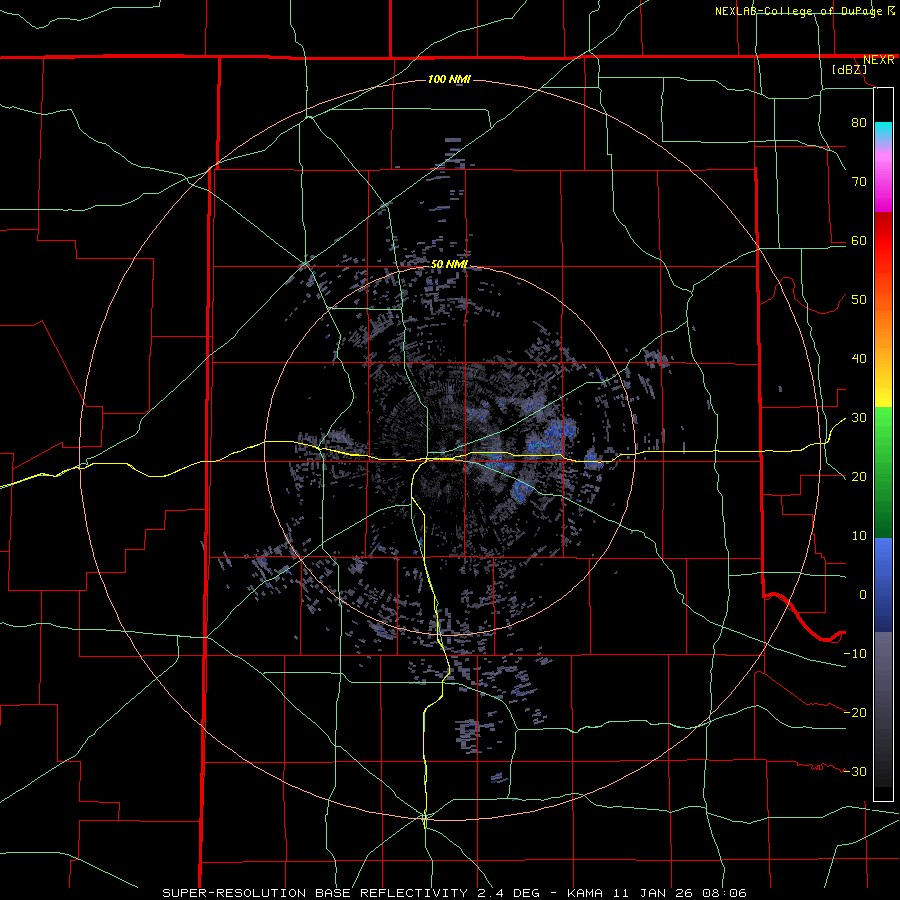Click the NEXLAB-College of DuPage label
900x900 pixels.
click(x=799, y=11)
